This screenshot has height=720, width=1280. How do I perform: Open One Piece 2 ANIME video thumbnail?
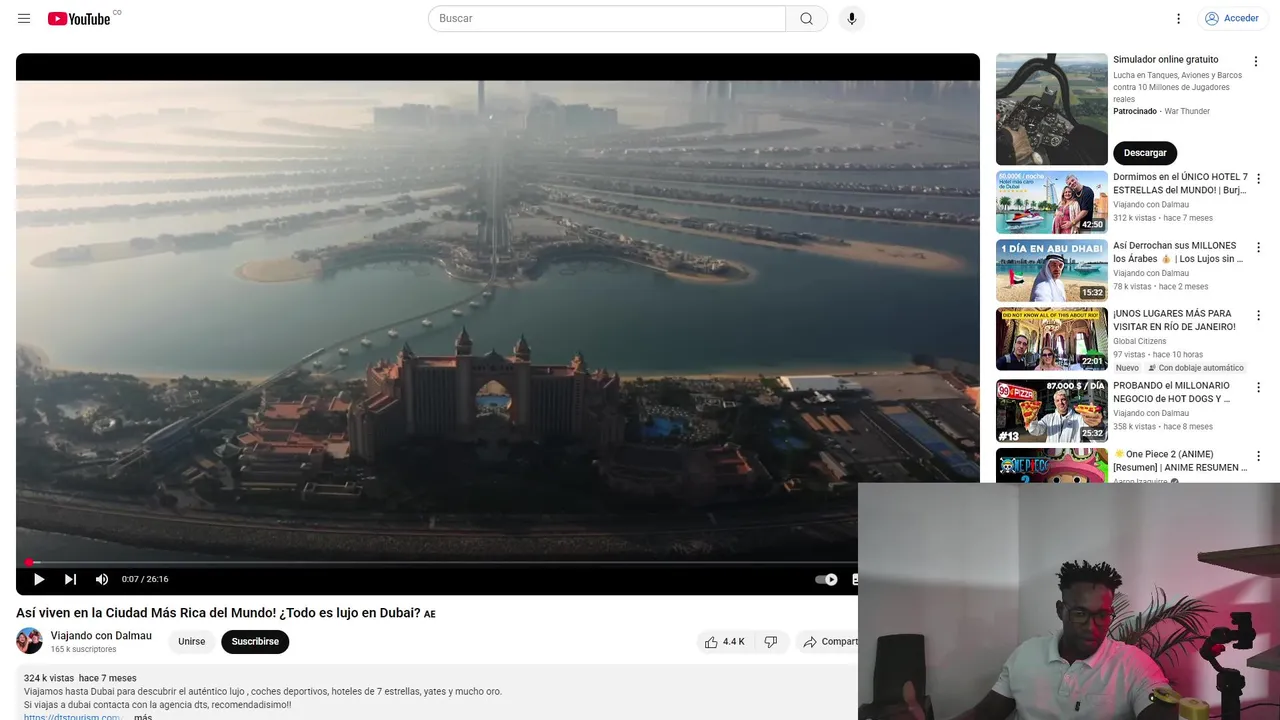tap(1051, 466)
